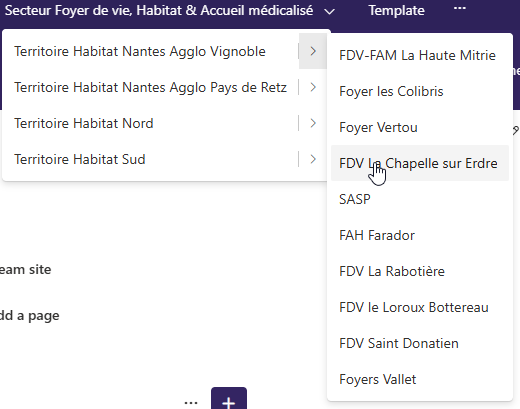Select Territoire Habitat Nantes Agglo Vignoble
Viewport: 520px width, 409px height.
point(140,51)
